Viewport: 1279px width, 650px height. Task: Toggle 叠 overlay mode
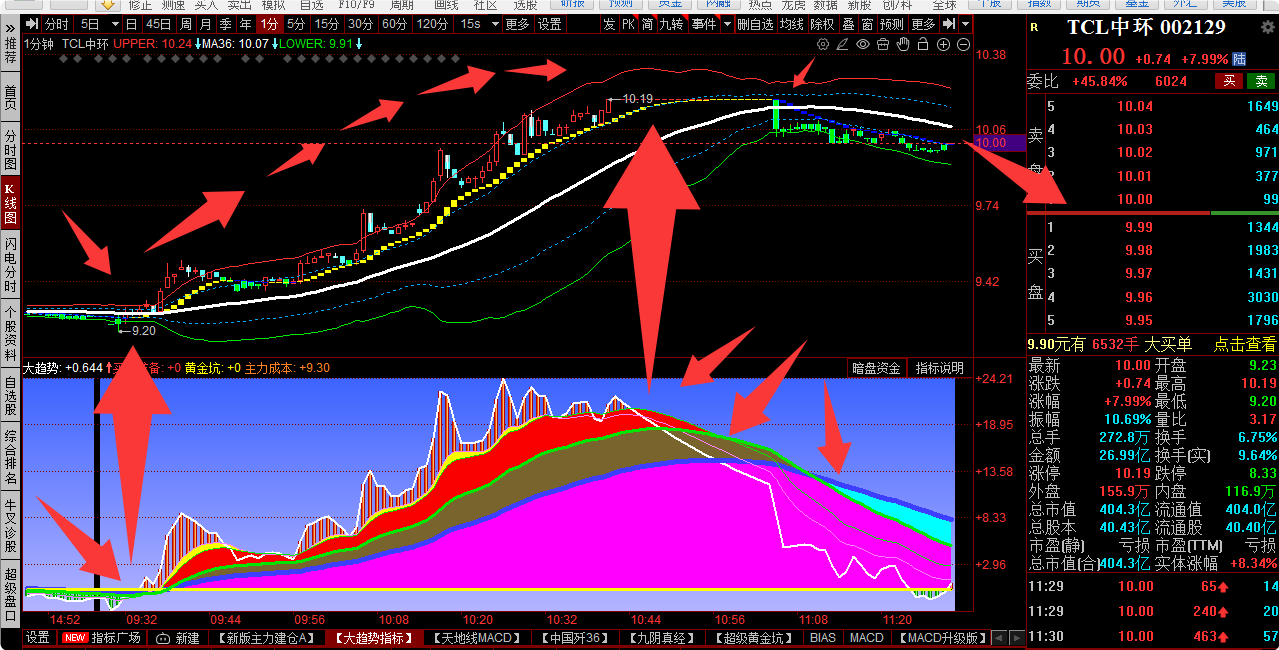pyautogui.click(x=848, y=24)
